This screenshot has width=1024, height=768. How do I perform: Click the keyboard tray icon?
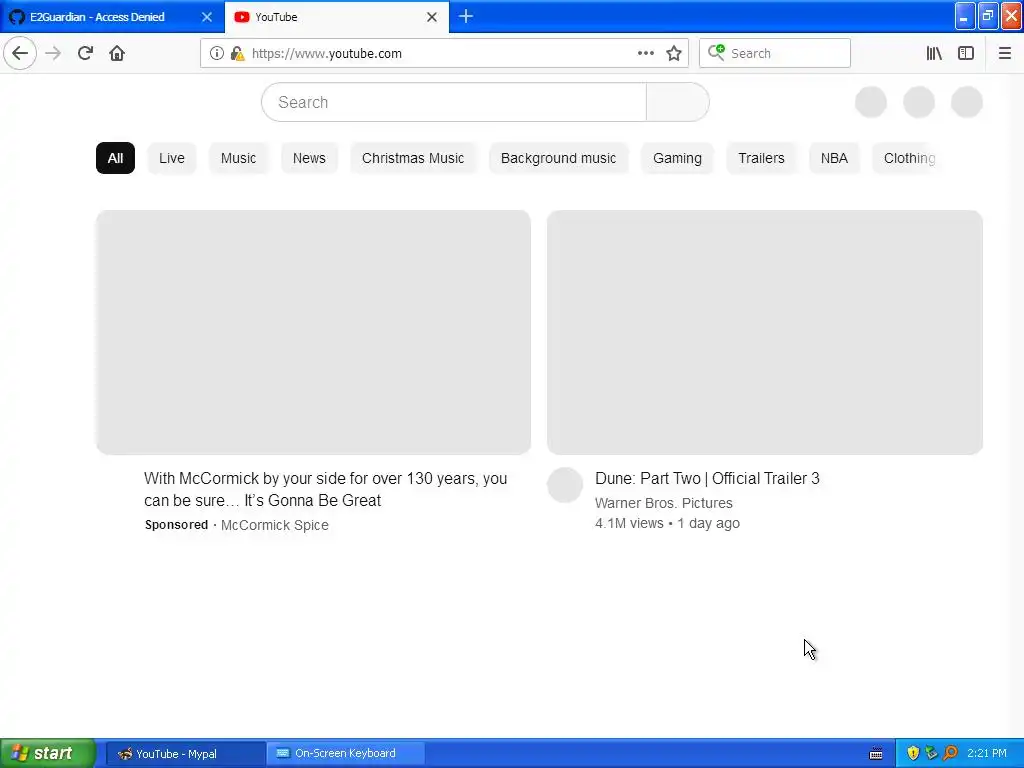[x=876, y=754]
